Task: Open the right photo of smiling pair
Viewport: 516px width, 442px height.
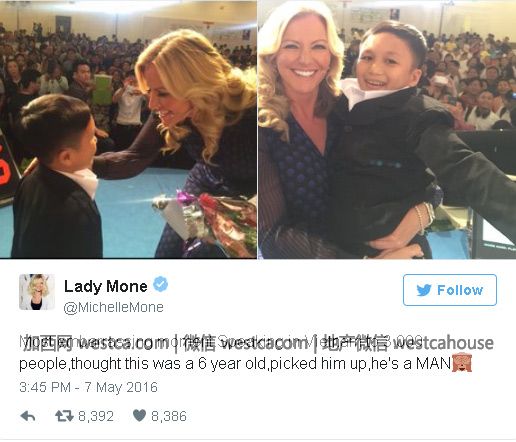Action: pyautogui.click(x=387, y=129)
